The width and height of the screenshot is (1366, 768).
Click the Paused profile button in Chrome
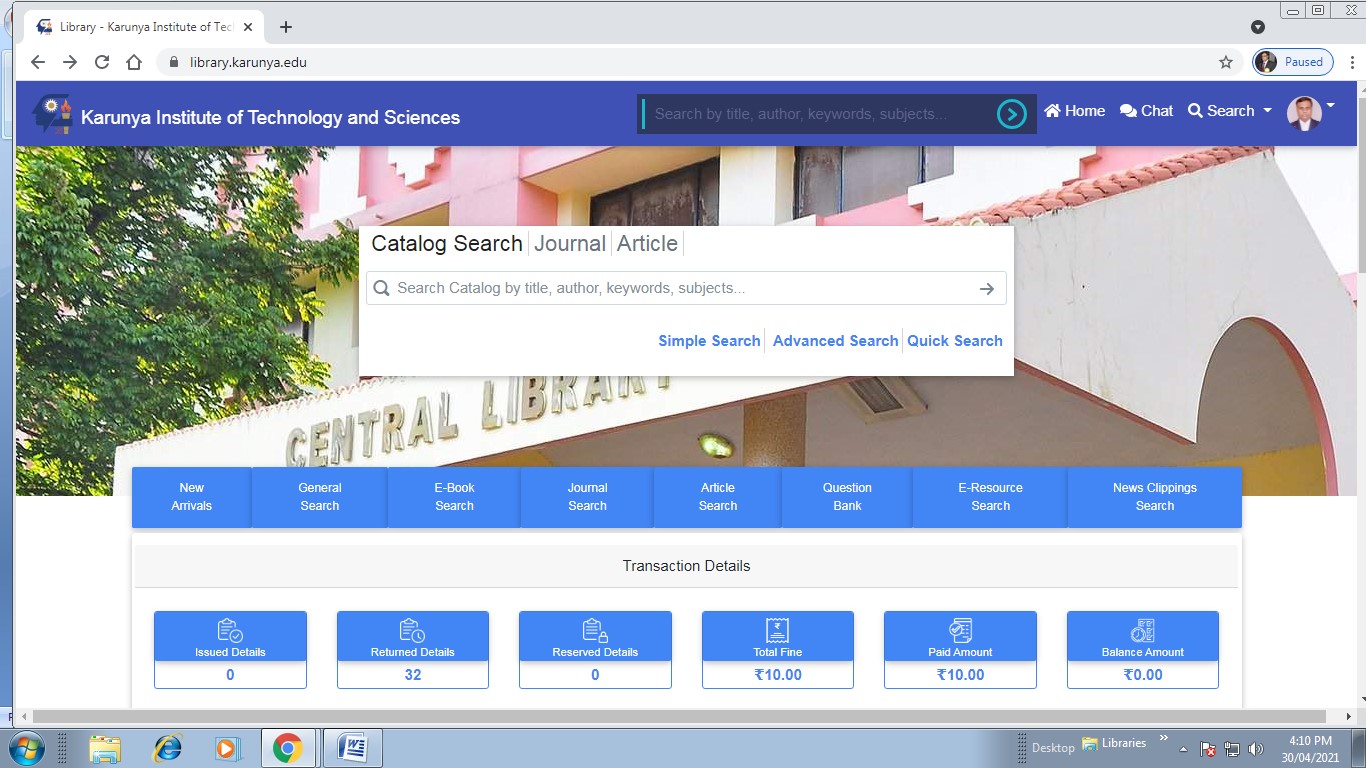coord(1293,62)
